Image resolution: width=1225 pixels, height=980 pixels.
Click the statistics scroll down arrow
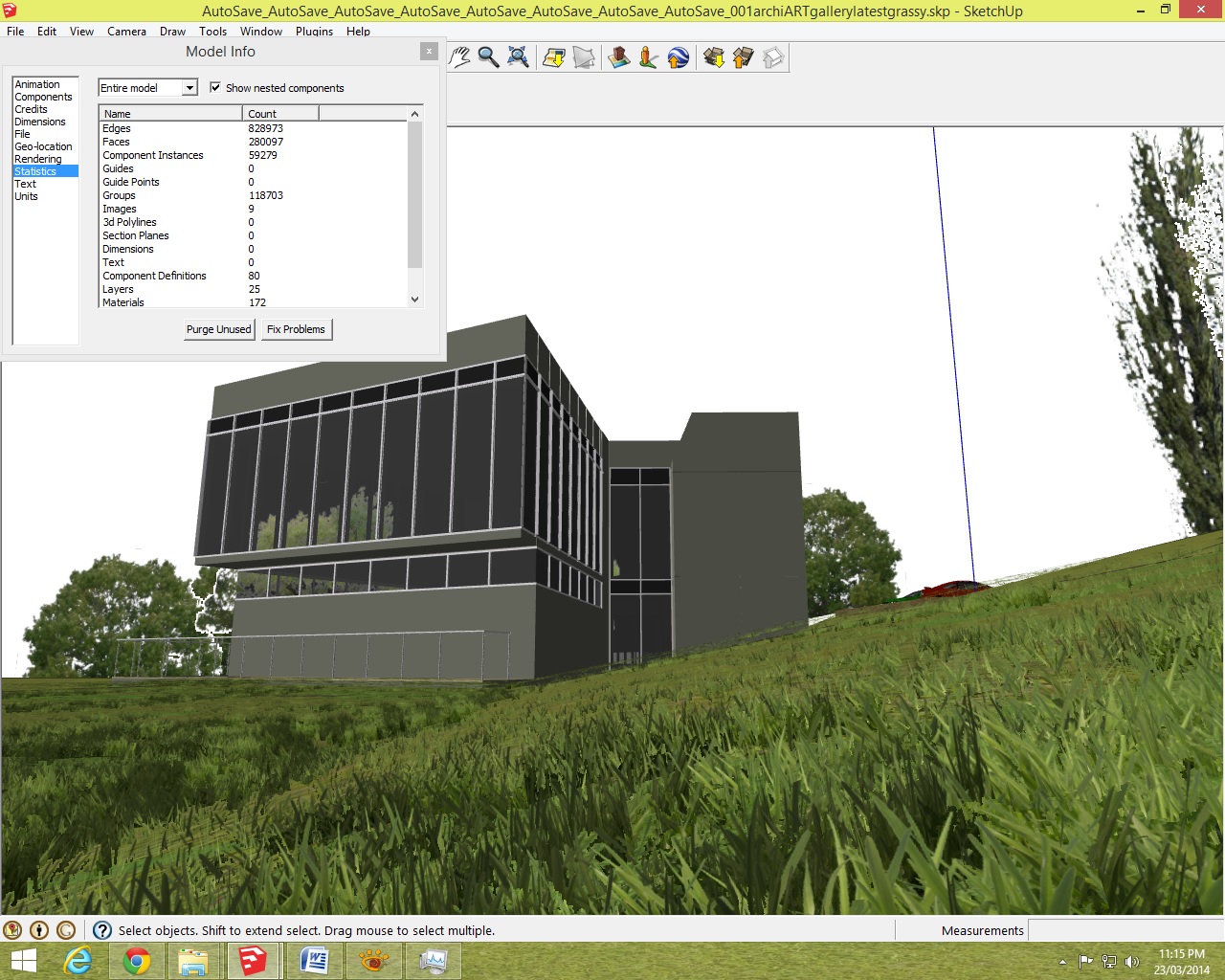pos(414,300)
